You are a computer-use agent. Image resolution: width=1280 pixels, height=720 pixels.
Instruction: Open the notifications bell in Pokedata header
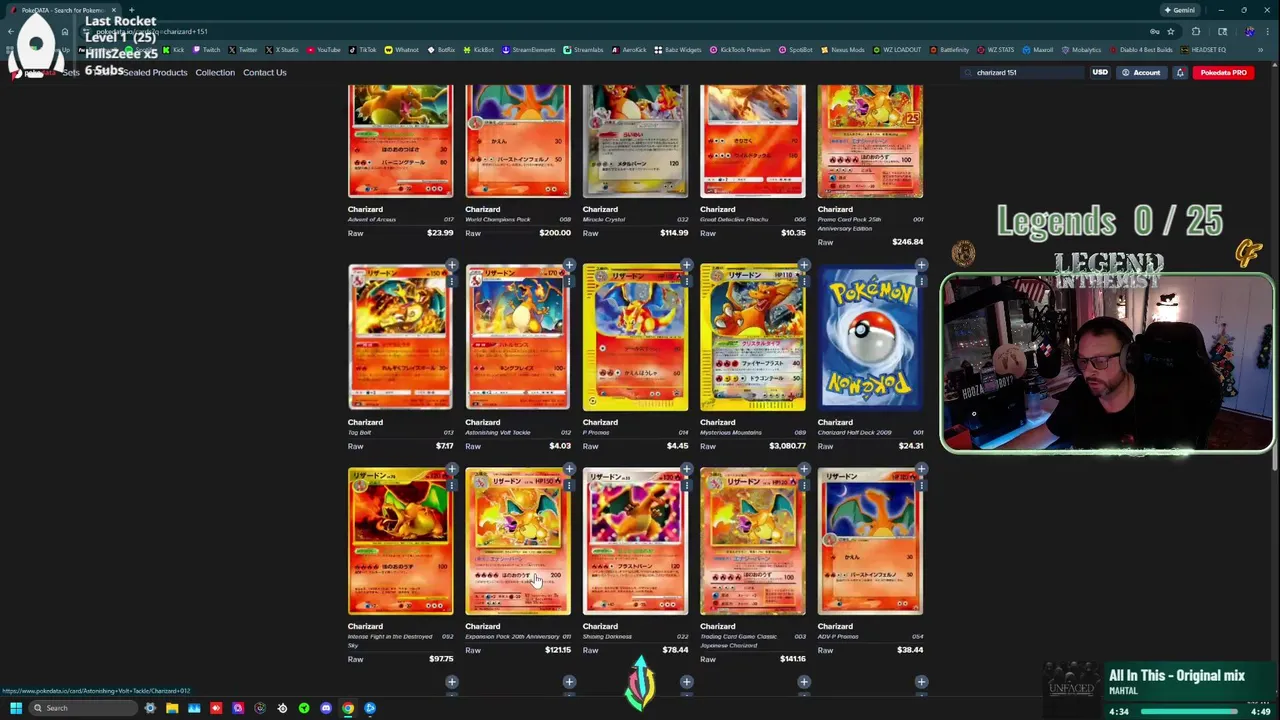click(x=1180, y=72)
